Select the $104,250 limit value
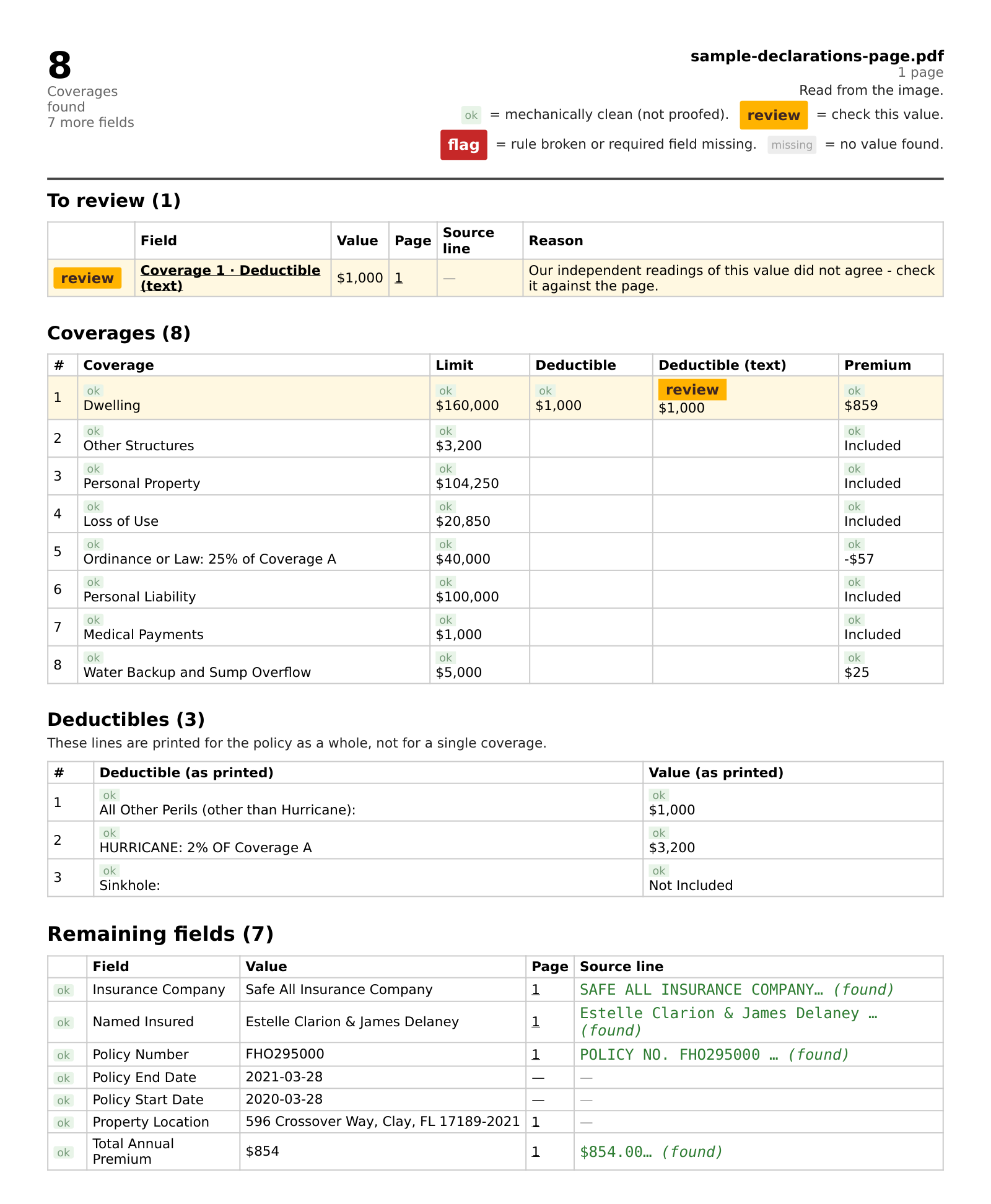 click(x=468, y=484)
